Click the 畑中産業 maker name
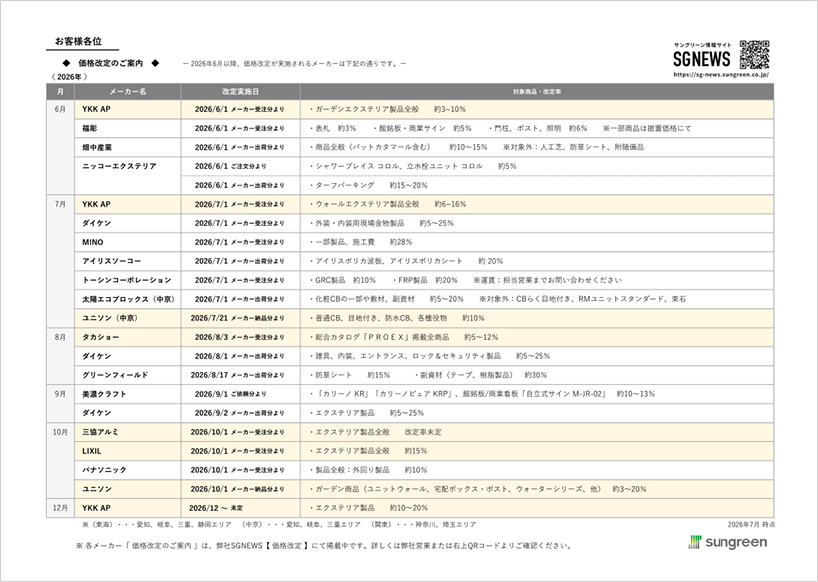 pos(97,148)
